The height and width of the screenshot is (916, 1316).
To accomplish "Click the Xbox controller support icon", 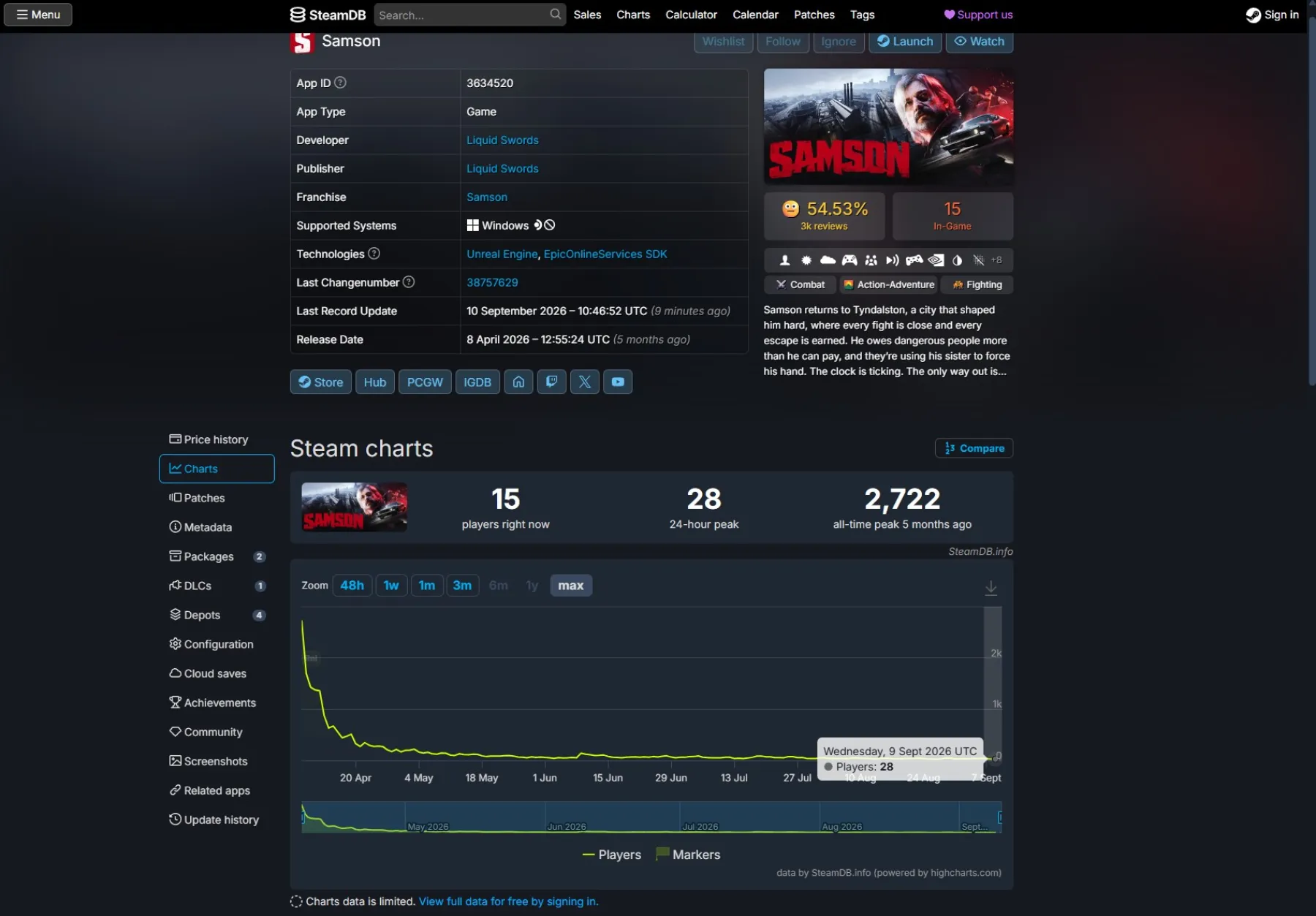I will pos(850,260).
